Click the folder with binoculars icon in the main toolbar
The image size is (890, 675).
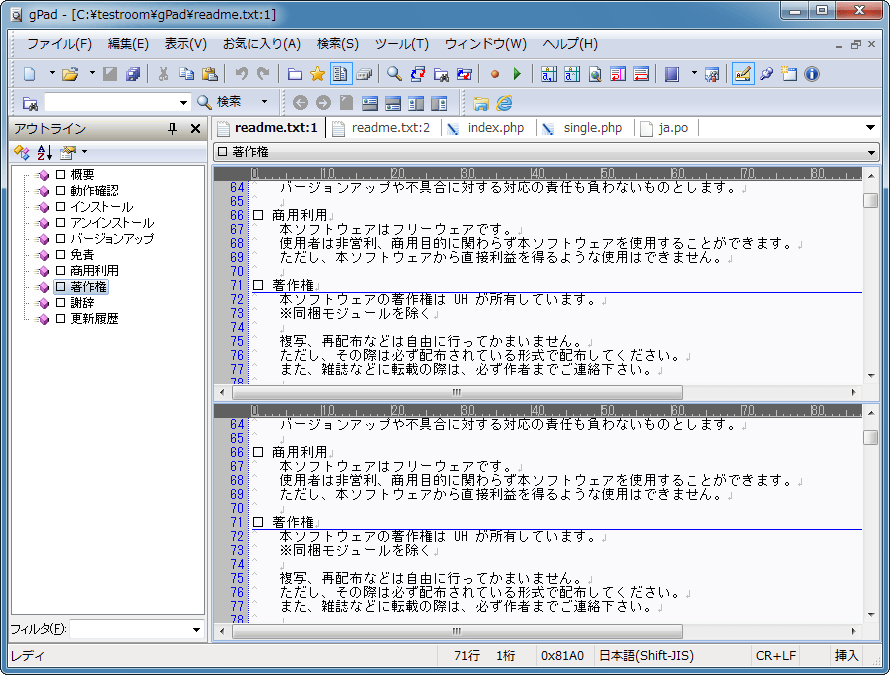[x=440, y=74]
